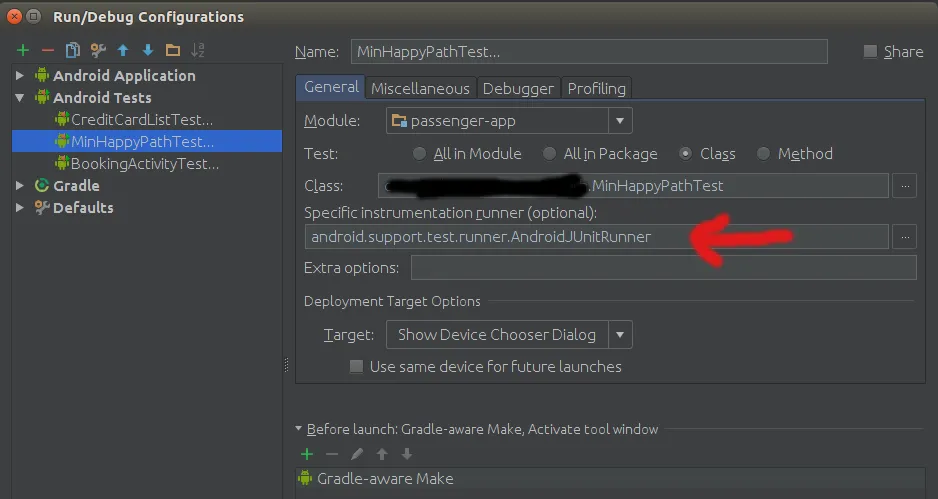Browse for test class with ellipsis button
938x499 pixels.
(x=904, y=186)
